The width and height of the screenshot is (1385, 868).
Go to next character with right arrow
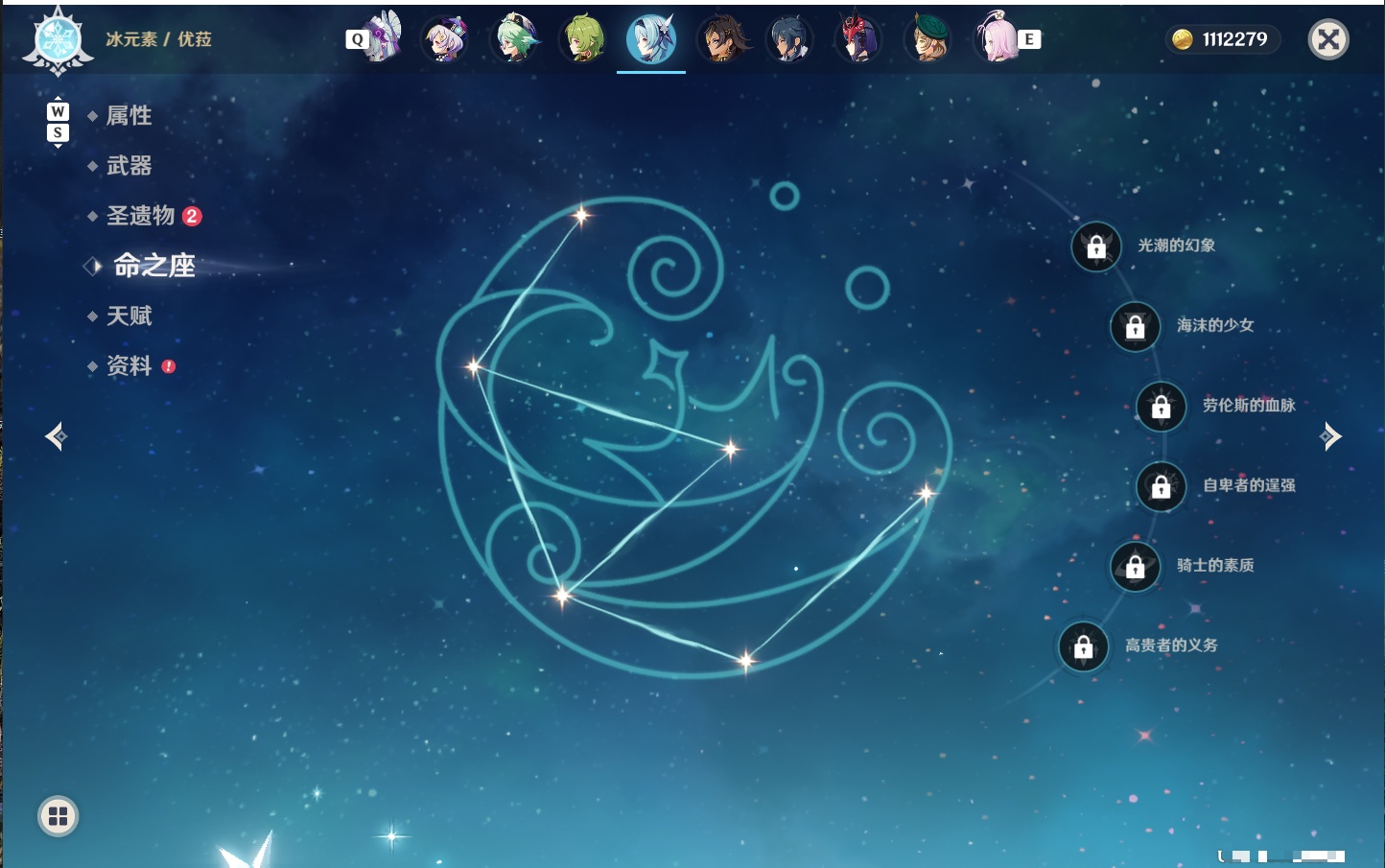coord(1330,436)
